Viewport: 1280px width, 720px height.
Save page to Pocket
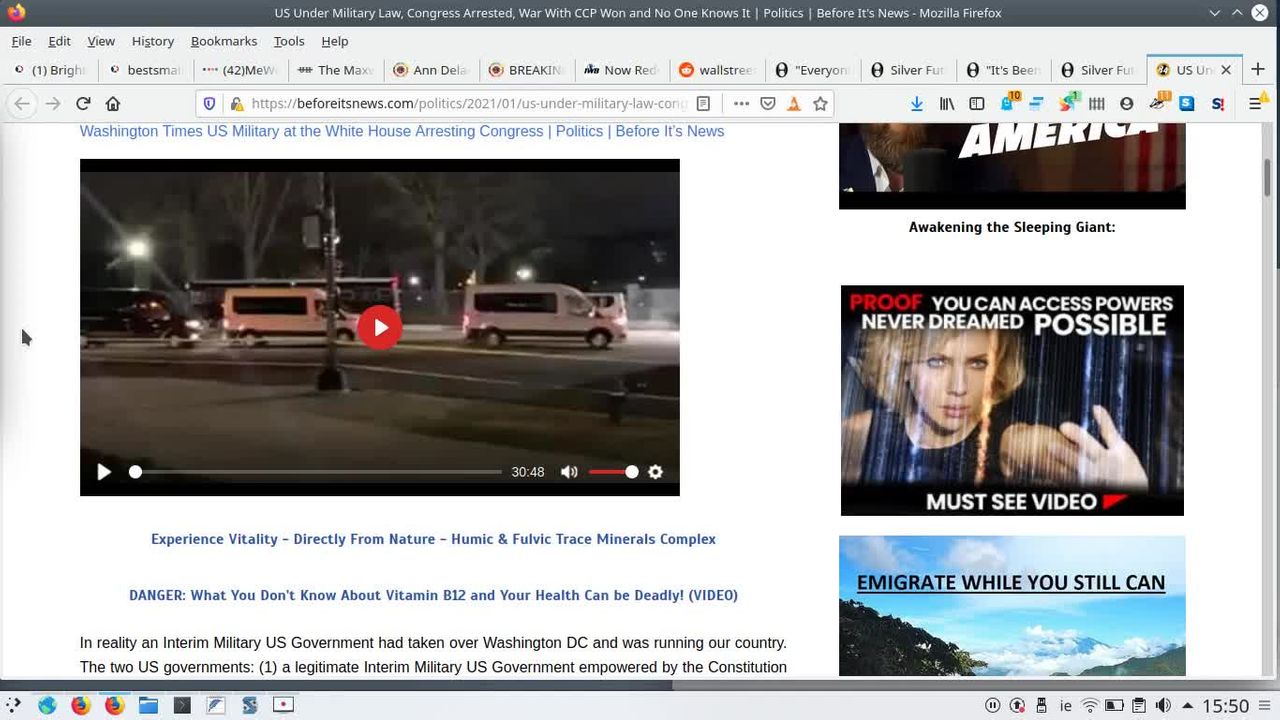pyautogui.click(x=768, y=103)
